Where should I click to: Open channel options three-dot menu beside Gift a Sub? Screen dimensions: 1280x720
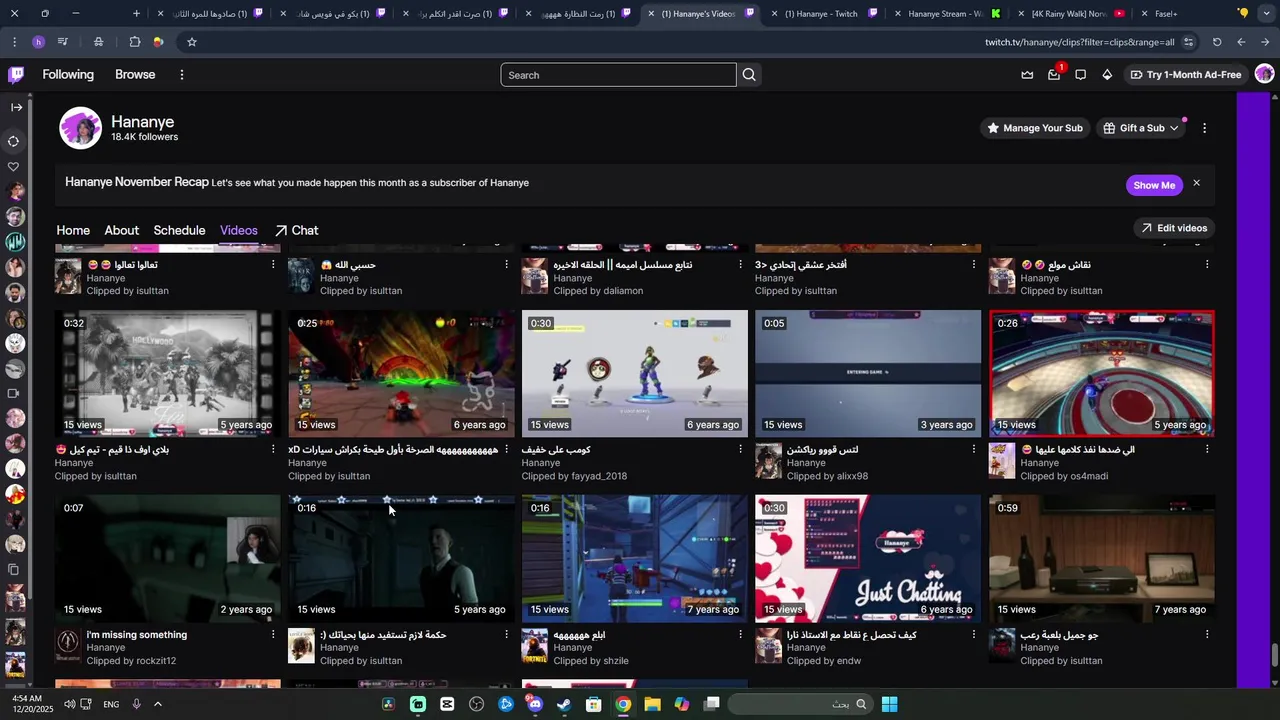(x=1204, y=128)
